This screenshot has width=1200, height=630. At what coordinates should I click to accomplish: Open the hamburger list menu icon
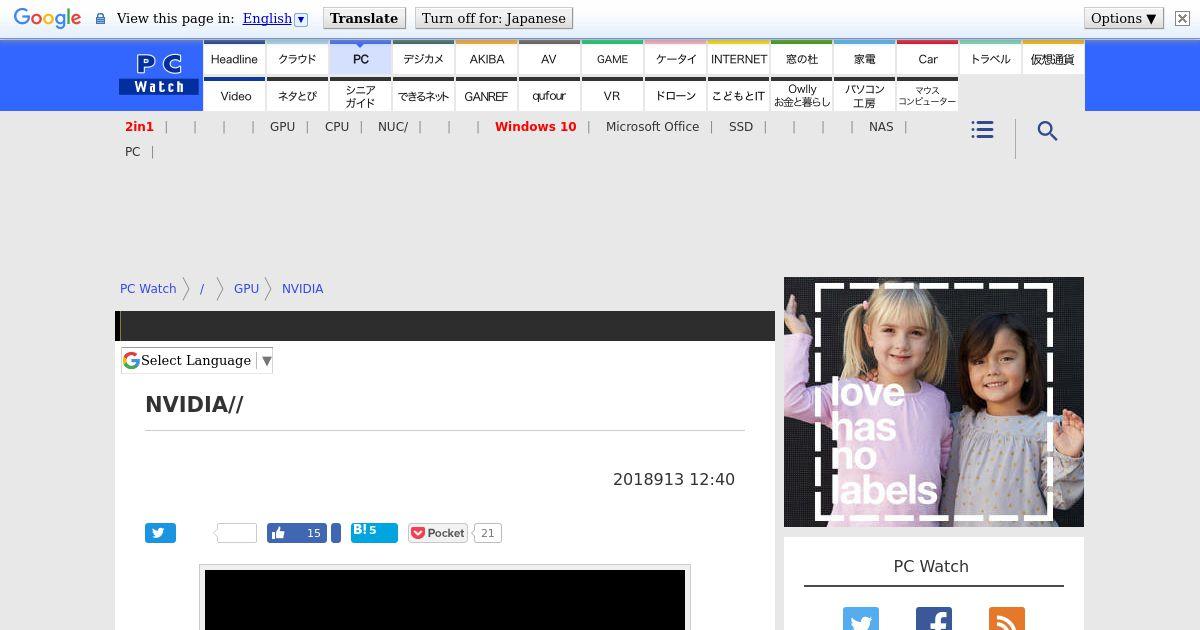(x=982, y=130)
